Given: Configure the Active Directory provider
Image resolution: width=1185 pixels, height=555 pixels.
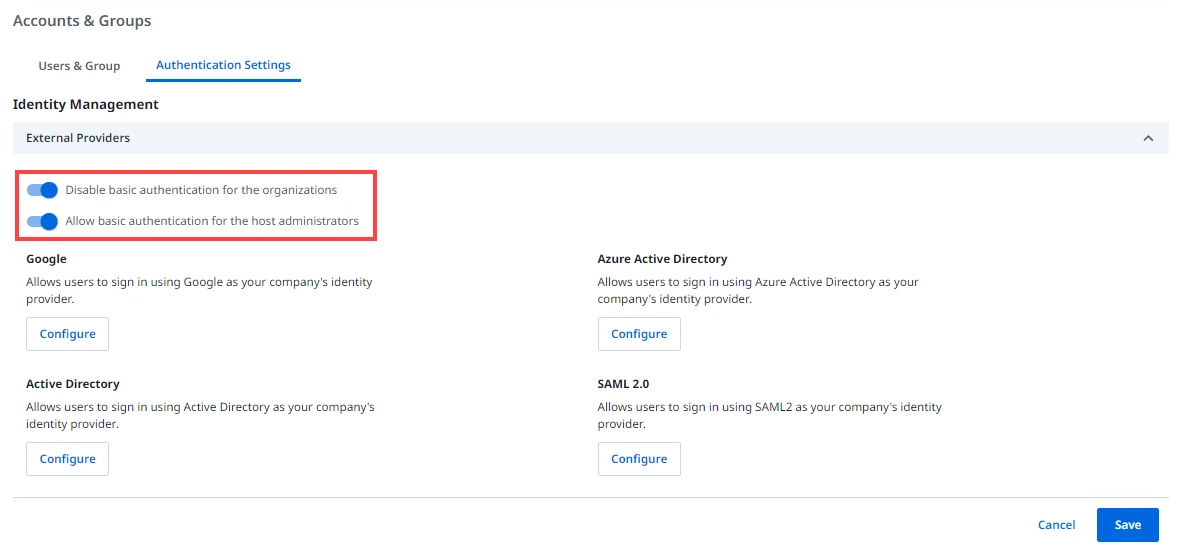Looking at the screenshot, I should click(67, 459).
